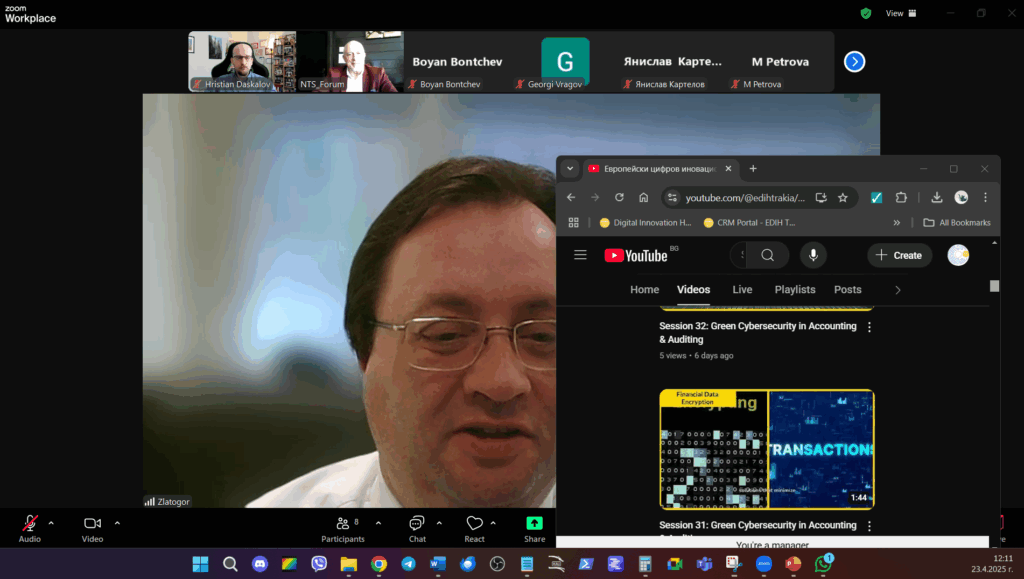
Task: Open the Zoom React heart menu
Action: 474,528
